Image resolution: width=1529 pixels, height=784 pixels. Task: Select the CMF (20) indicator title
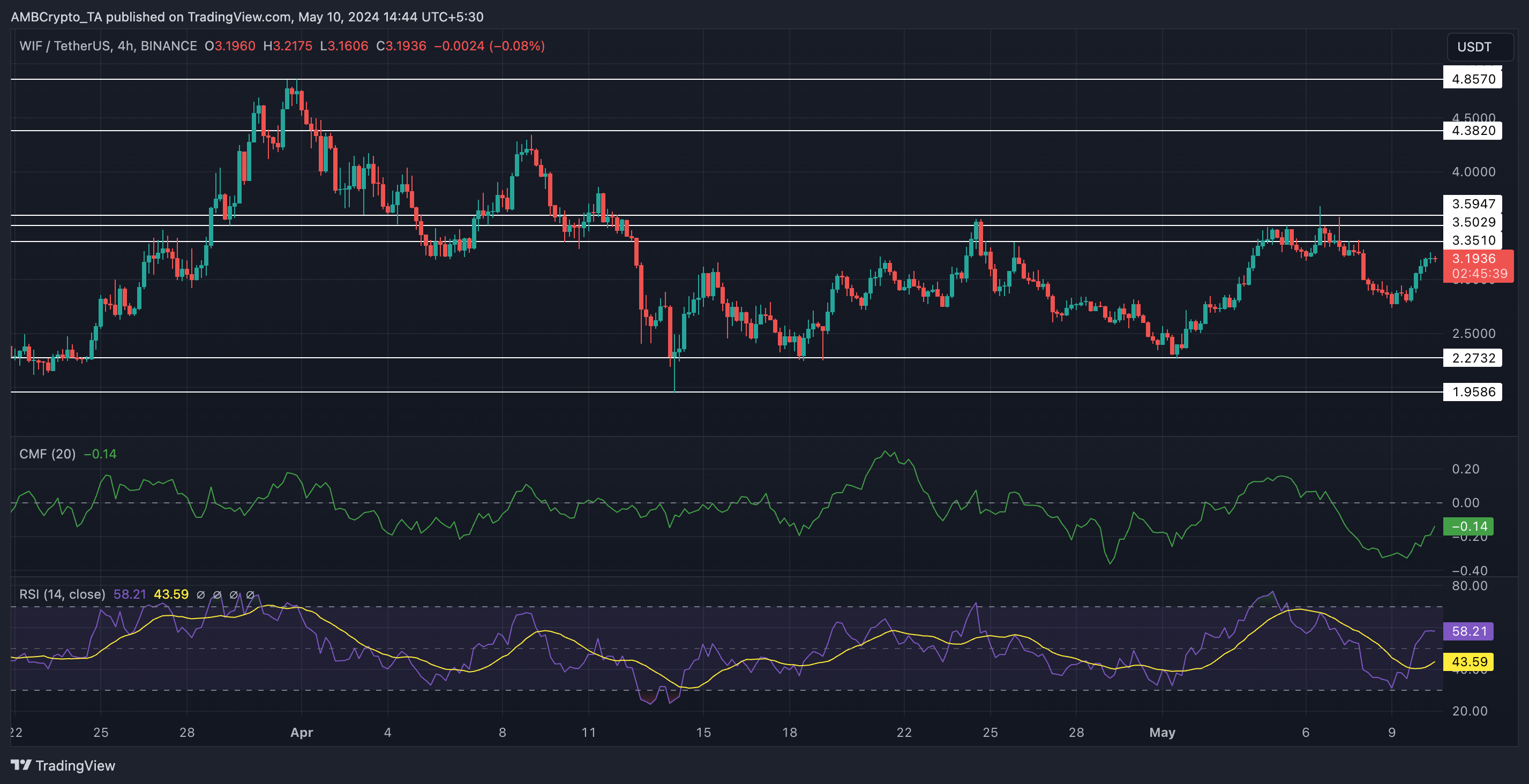[47, 454]
